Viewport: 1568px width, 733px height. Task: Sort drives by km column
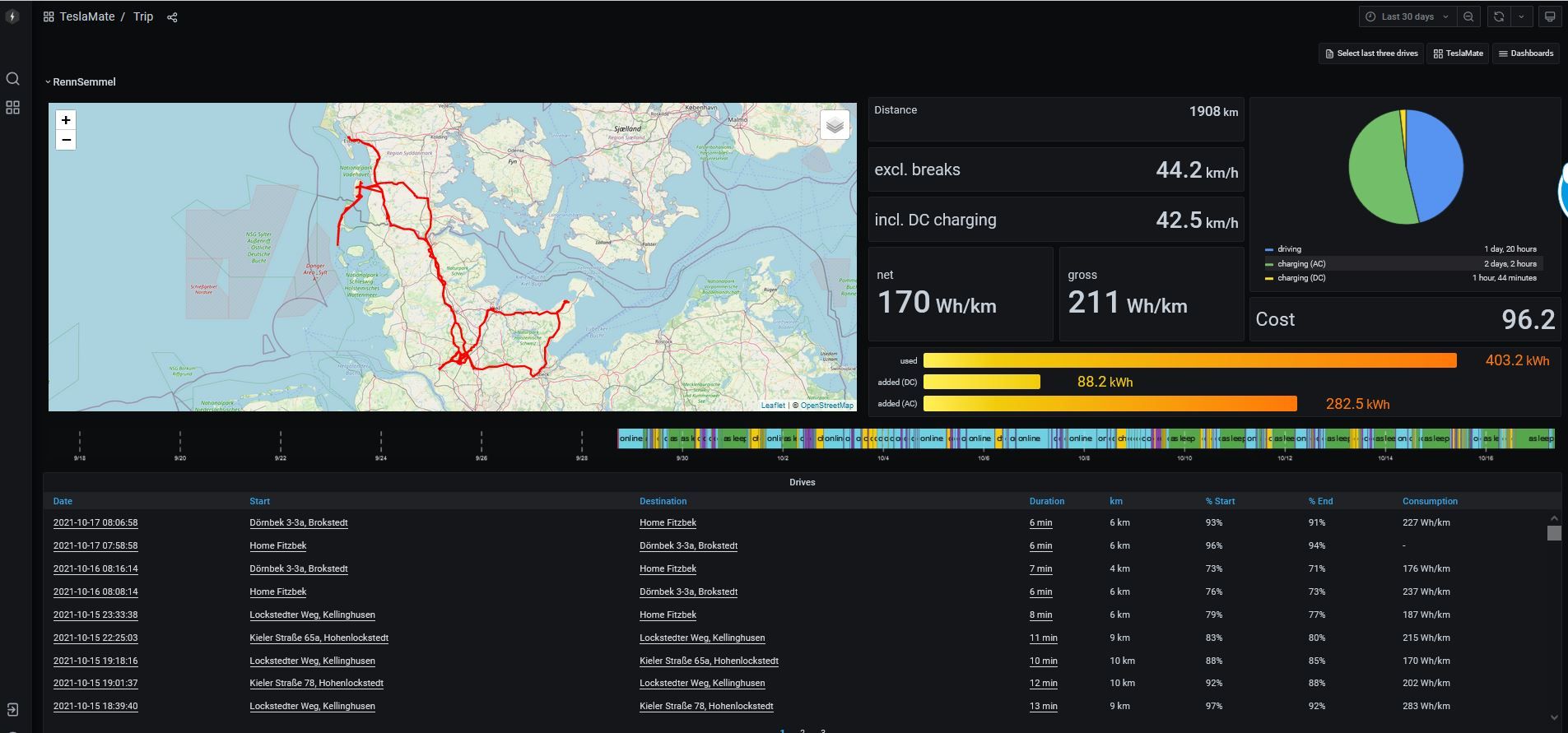1115,501
